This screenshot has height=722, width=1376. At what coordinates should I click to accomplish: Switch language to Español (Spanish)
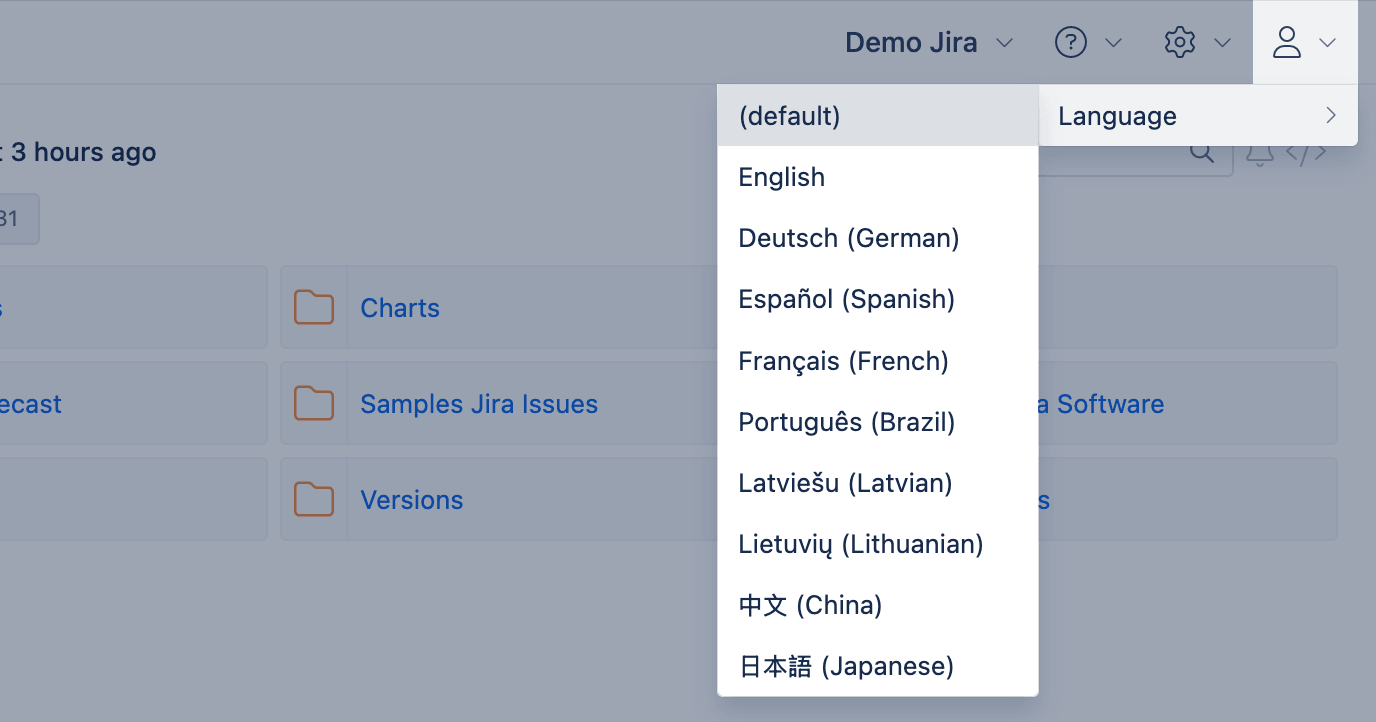878,299
